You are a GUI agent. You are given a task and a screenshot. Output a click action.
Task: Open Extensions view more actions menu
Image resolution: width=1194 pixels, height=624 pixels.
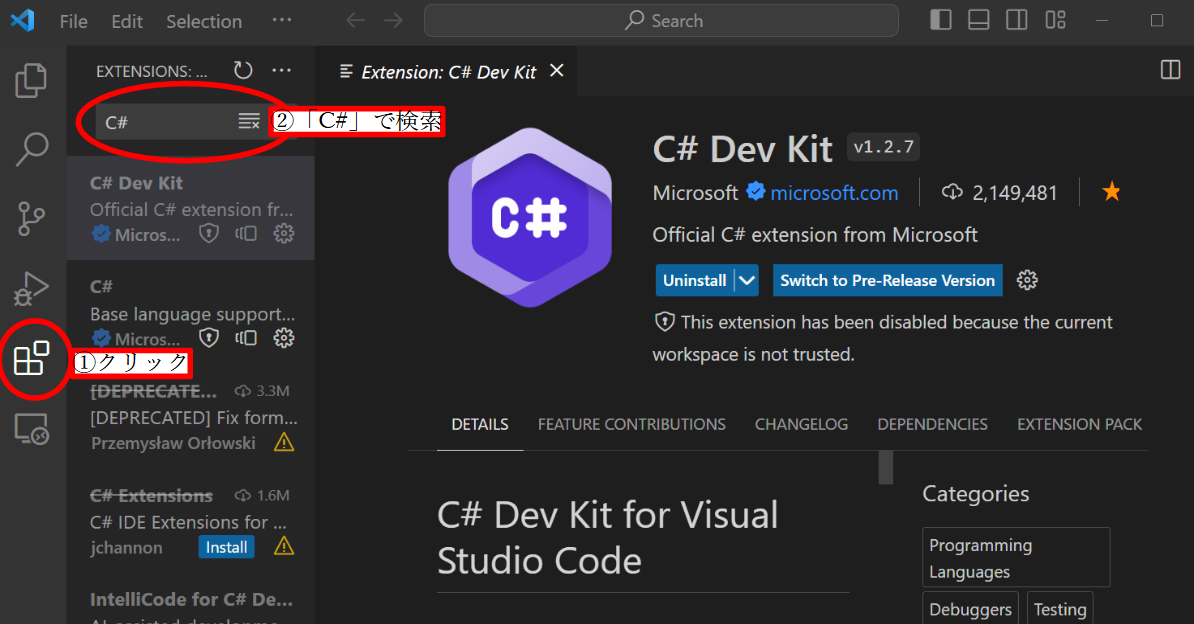pos(281,70)
